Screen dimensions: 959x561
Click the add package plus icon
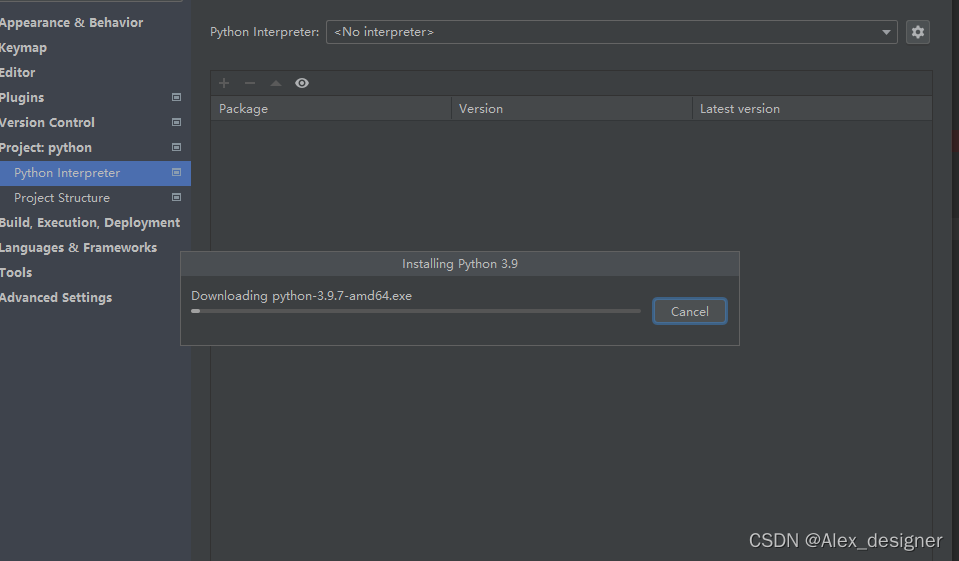tap(224, 83)
